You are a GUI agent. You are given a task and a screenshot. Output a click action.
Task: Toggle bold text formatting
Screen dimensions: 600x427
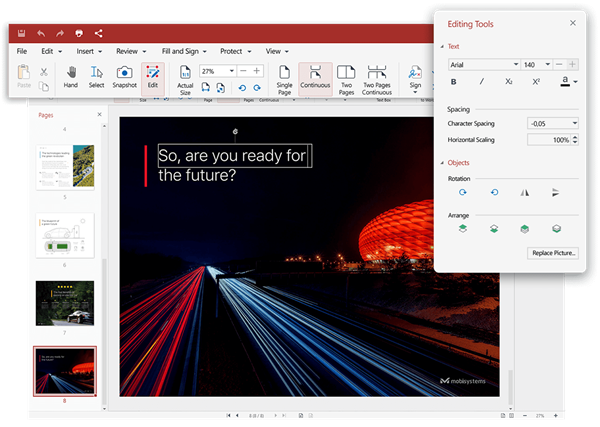pos(454,81)
